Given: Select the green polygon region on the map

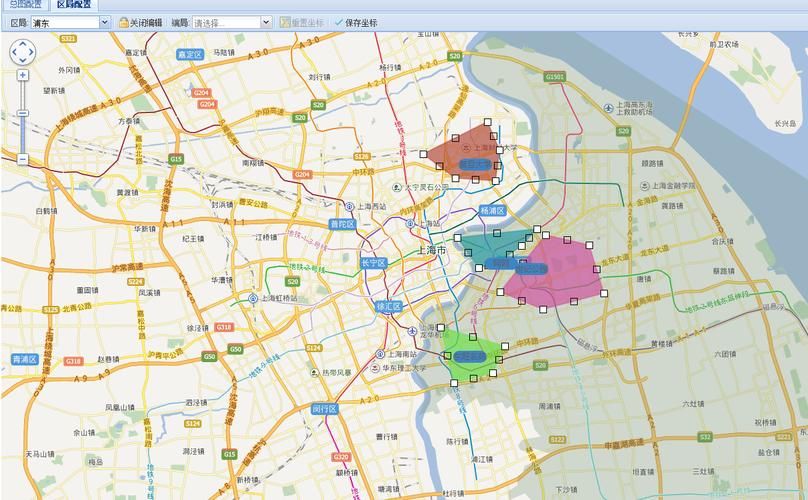Looking at the screenshot, I should pyautogui.click(x=472, y=355).
